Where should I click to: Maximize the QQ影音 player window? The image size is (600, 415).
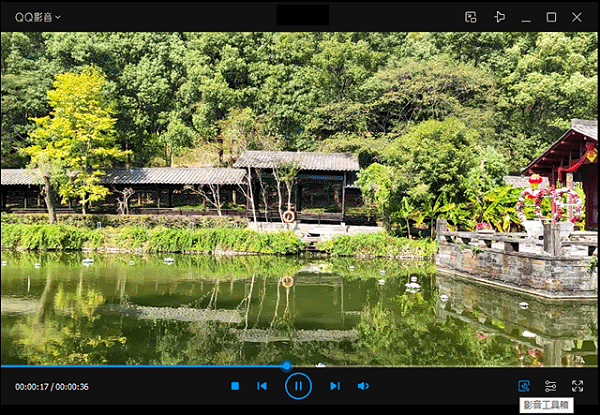[551, 17]
